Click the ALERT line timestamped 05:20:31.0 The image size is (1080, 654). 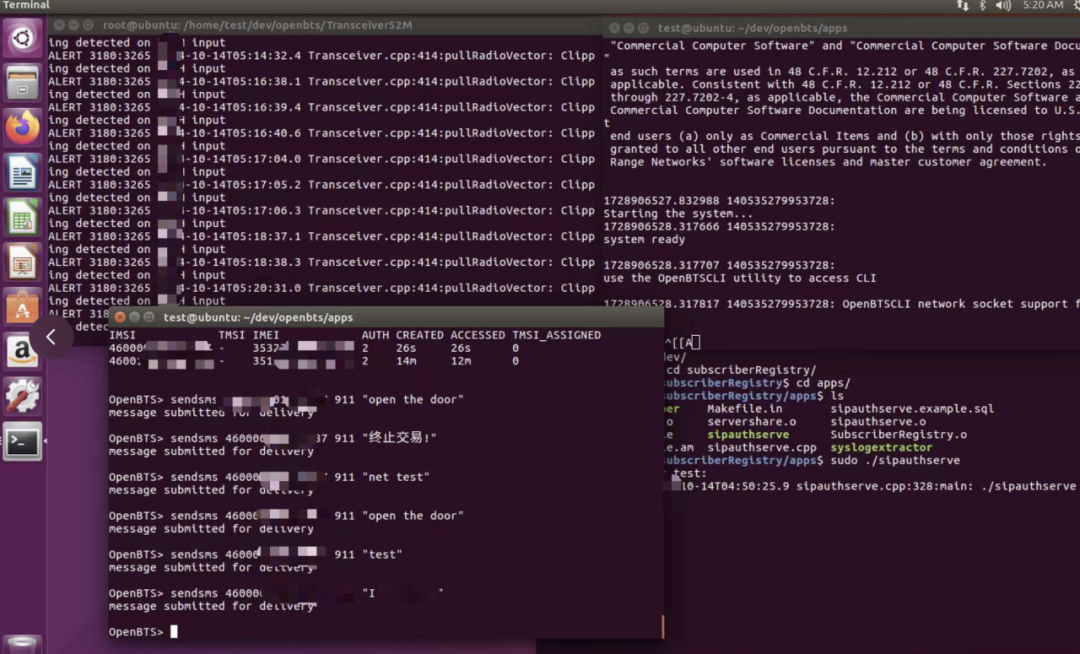click(x=321, y=288)
